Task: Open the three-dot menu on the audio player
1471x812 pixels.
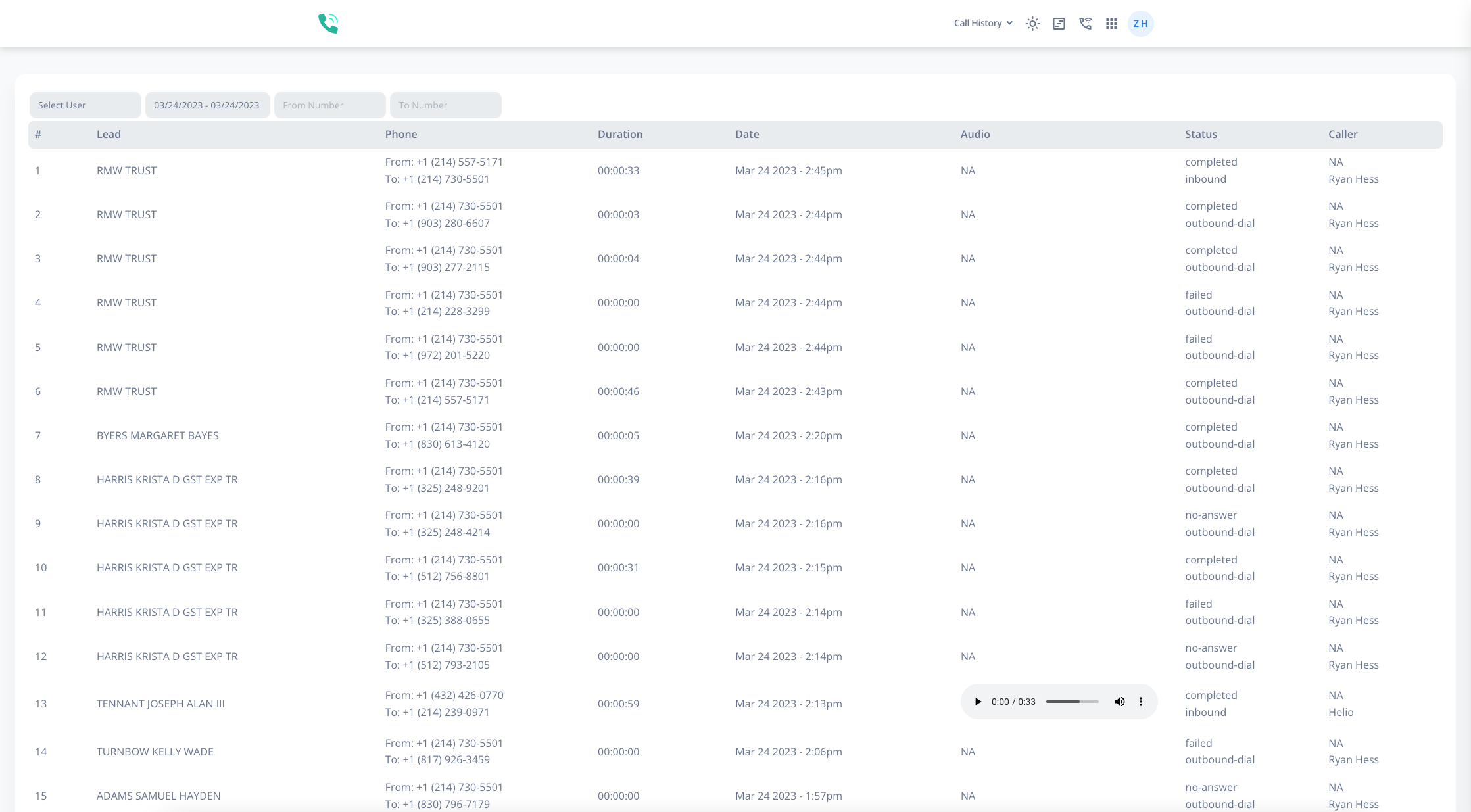Action: click(1141, 702)
